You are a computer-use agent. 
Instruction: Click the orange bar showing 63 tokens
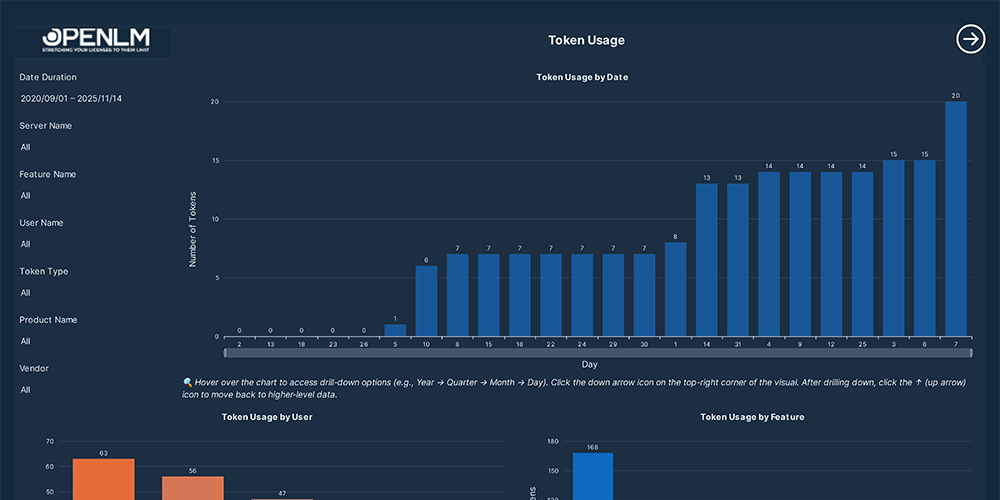[x=103, y=479]
